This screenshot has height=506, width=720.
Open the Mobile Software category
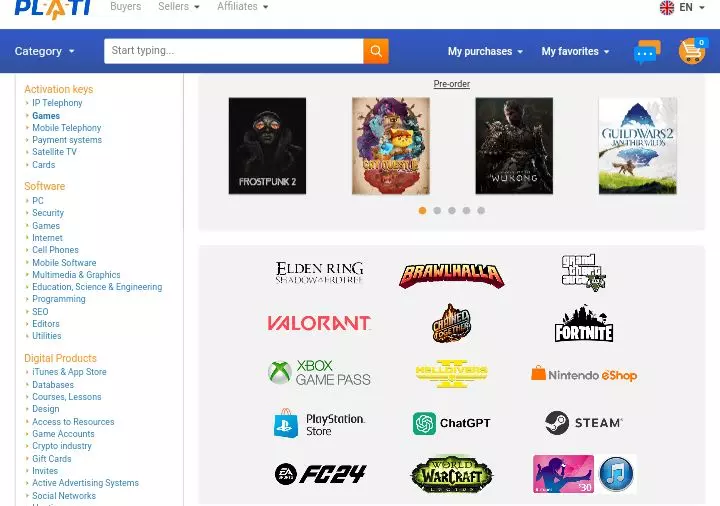coord(64,263)
